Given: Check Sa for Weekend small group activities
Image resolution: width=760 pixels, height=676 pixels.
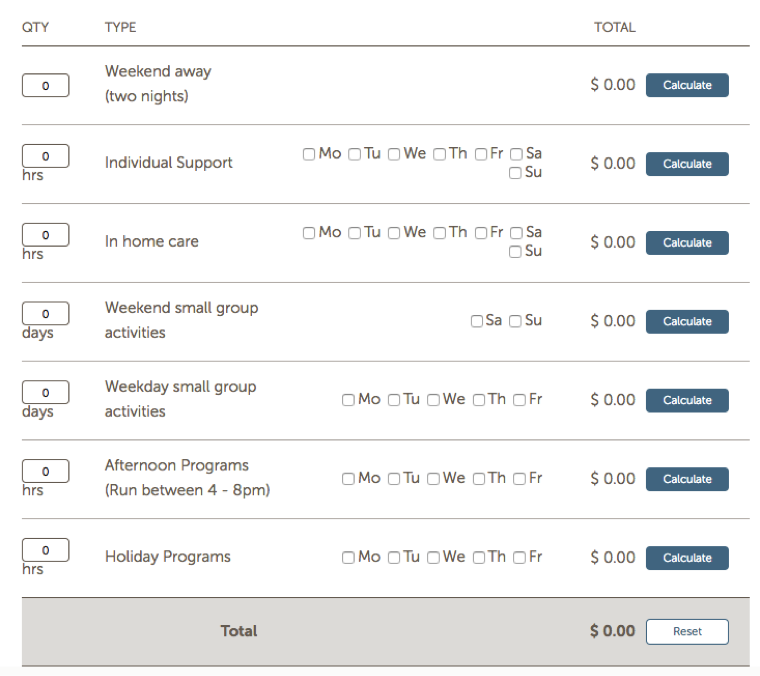Looking at the screenshot, I should point(477,321).
